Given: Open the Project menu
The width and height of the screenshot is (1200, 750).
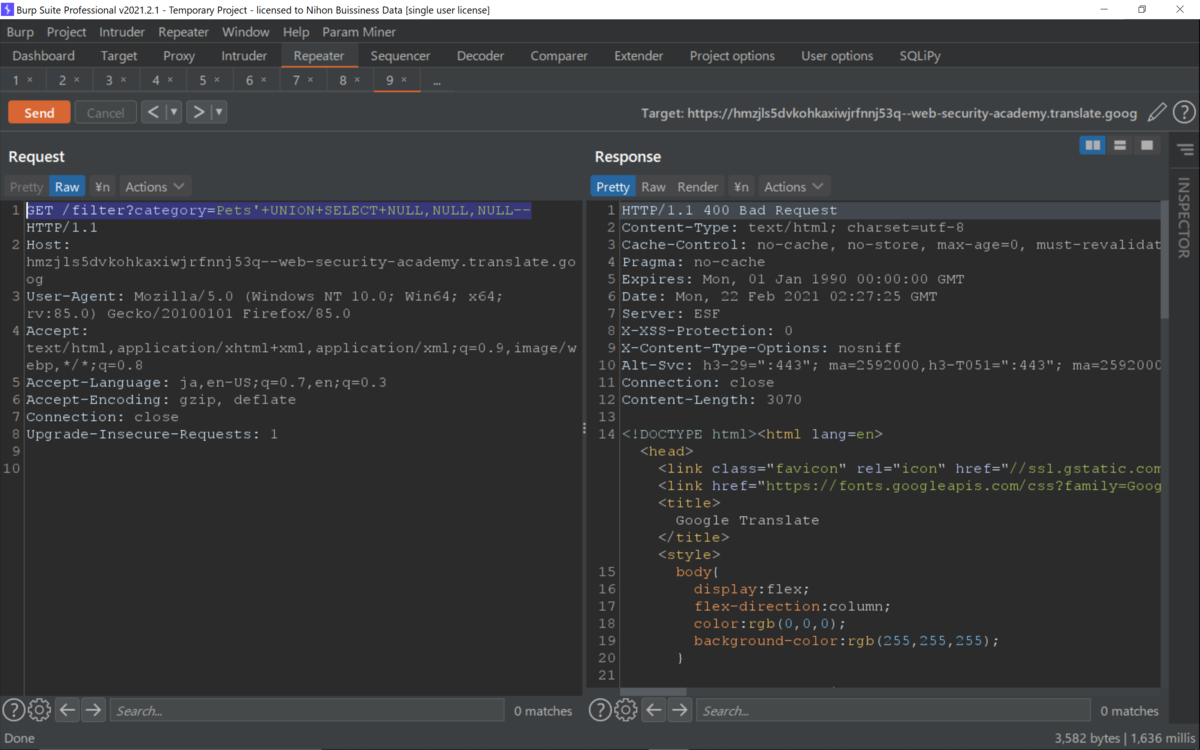Looking at the screenshot, I should (67, 32).
